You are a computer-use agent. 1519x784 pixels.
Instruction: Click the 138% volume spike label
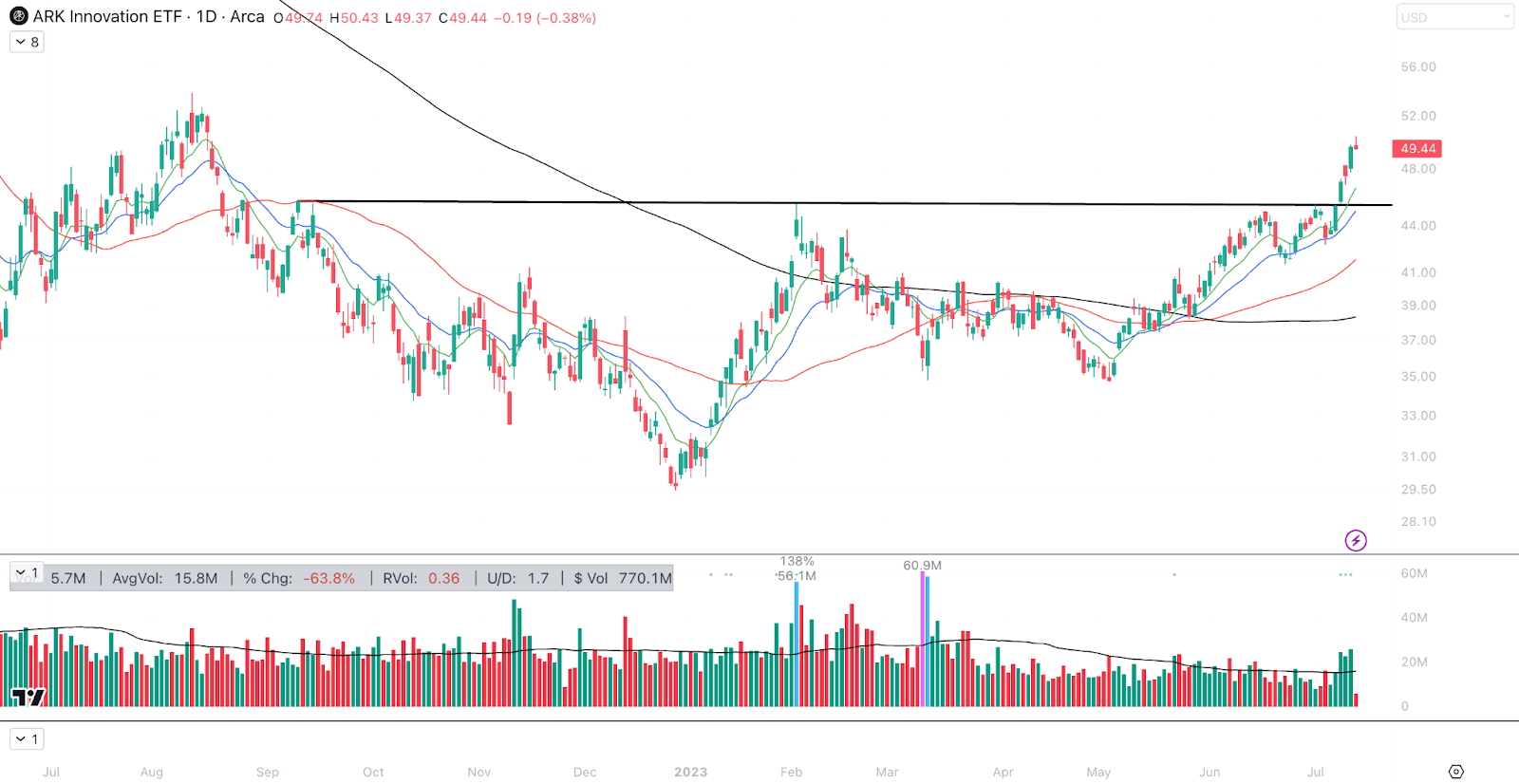coord(797,561)
